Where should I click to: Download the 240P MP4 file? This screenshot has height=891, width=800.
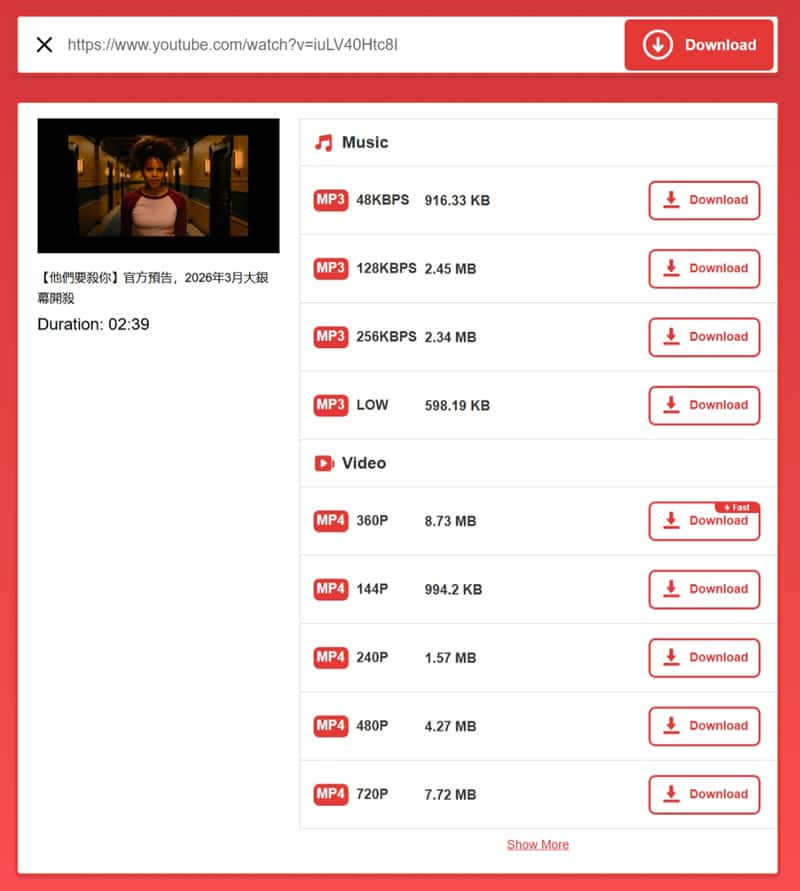[x=704, y=657]
